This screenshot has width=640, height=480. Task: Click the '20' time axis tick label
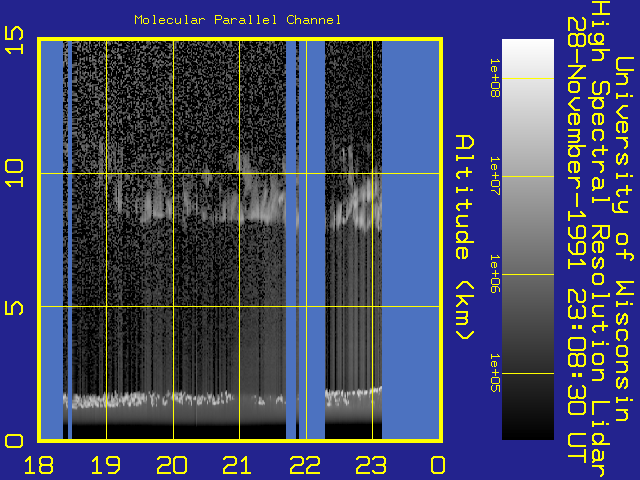(172, 465)
